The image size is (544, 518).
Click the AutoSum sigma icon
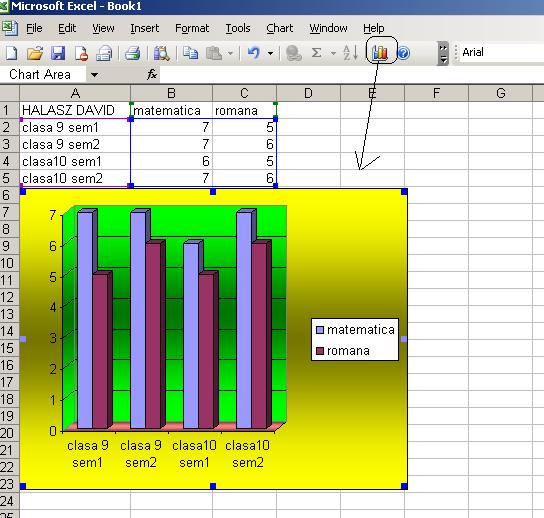(x=316, y=53)
